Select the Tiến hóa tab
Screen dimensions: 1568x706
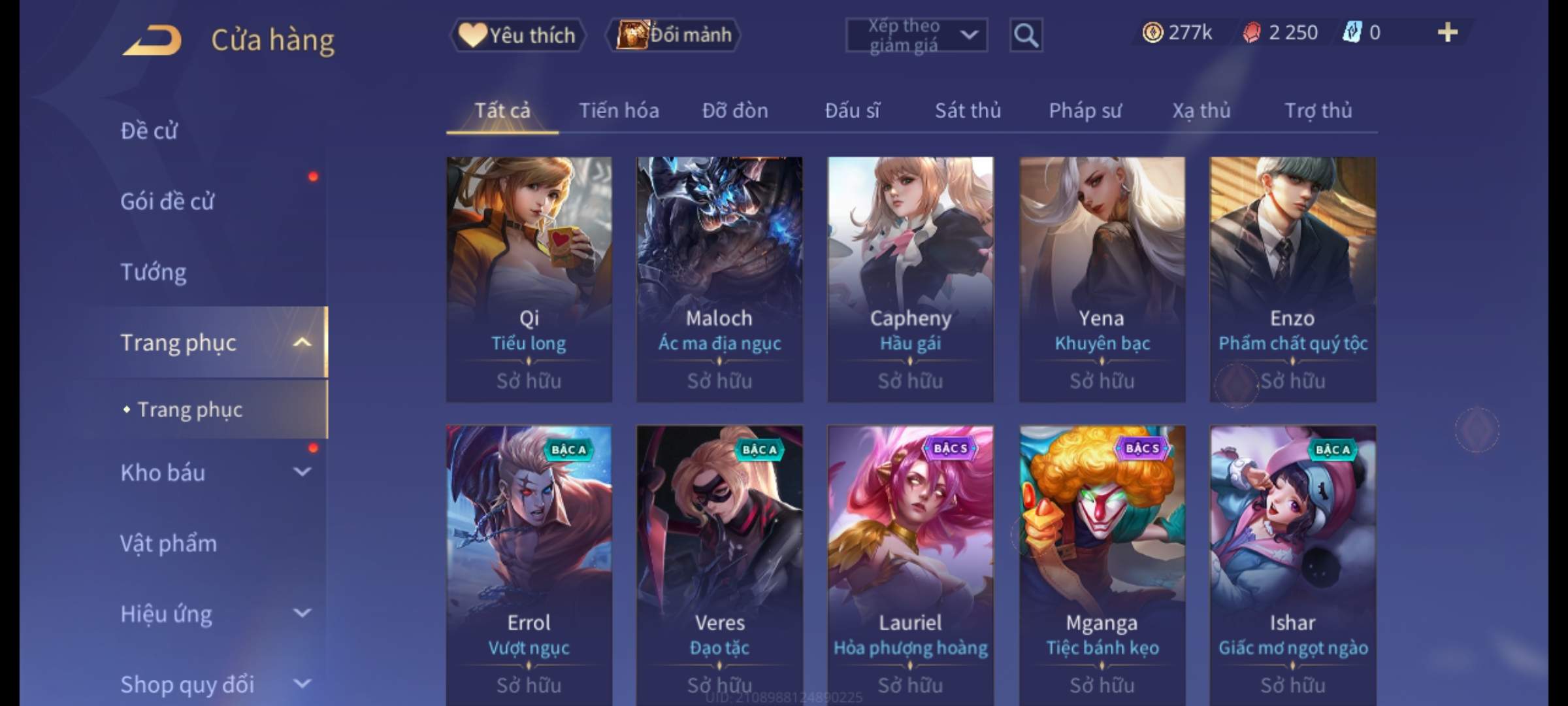click(619, 110)
